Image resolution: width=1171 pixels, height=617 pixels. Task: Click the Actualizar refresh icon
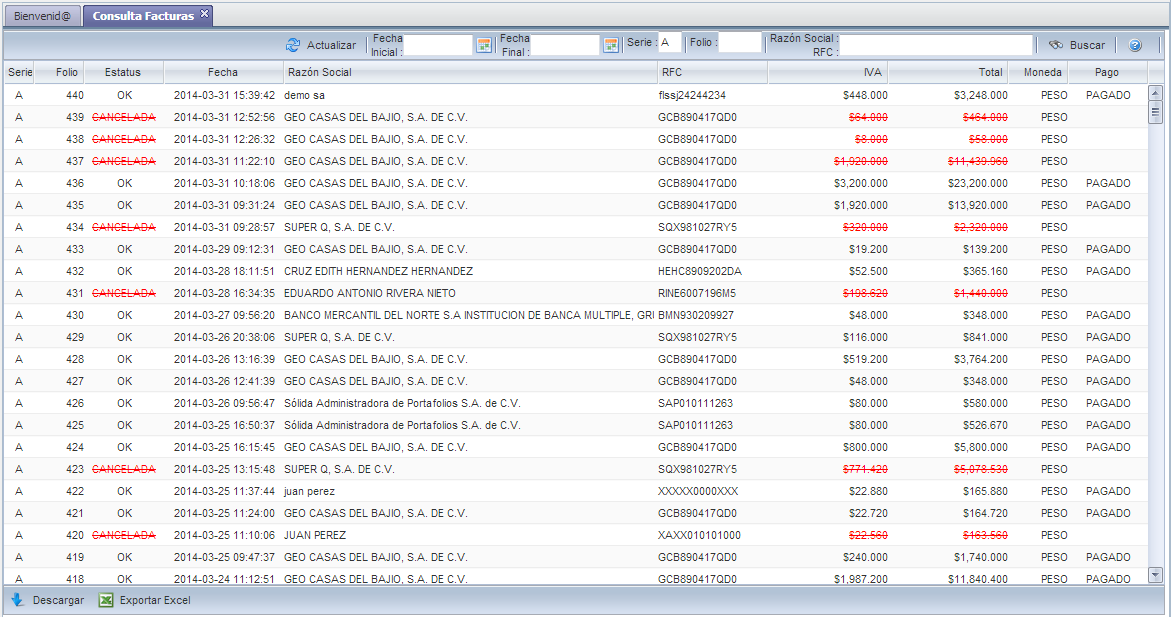[x=293, y=45]
